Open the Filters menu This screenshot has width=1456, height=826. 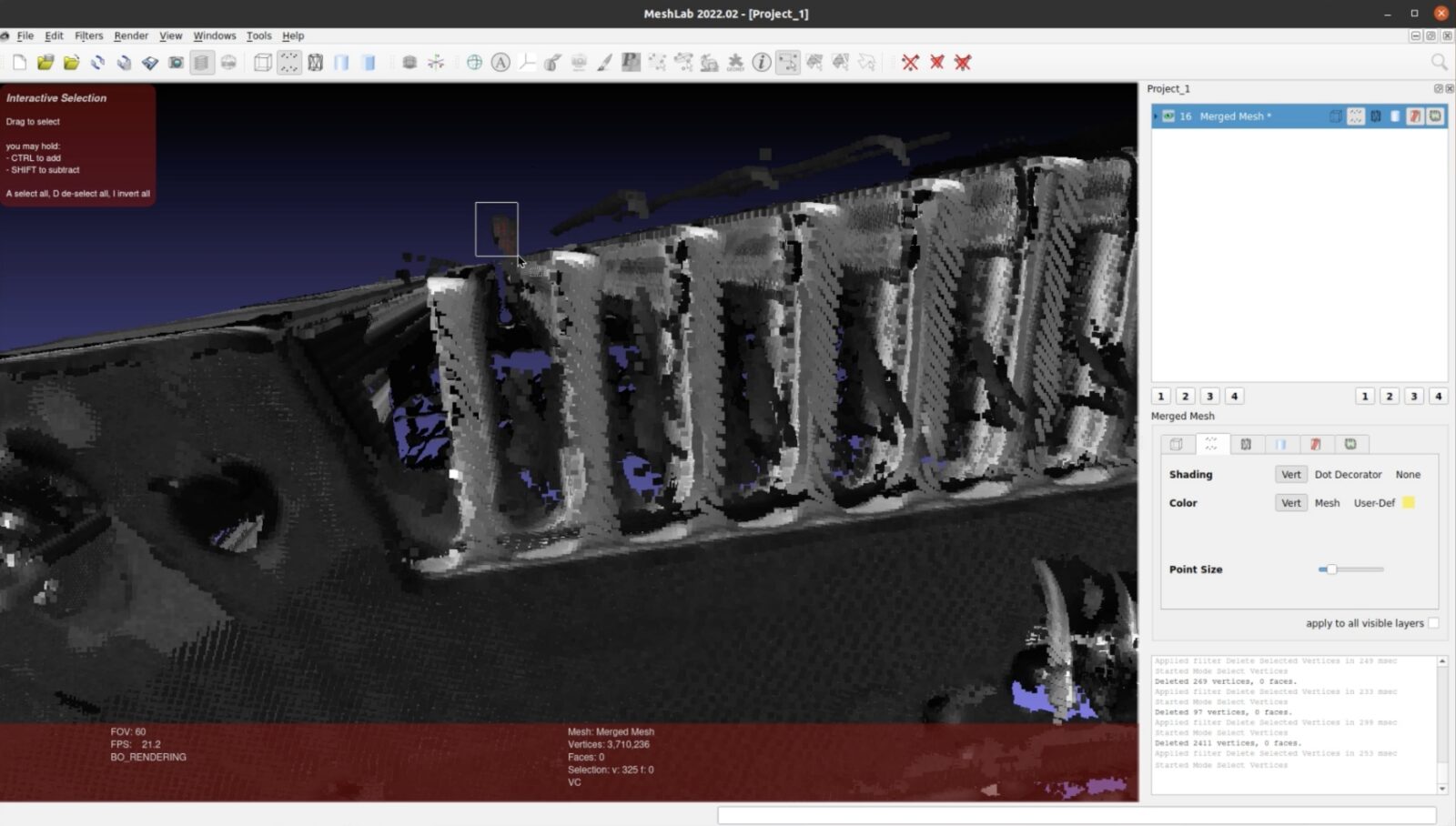tap(88, 35)
